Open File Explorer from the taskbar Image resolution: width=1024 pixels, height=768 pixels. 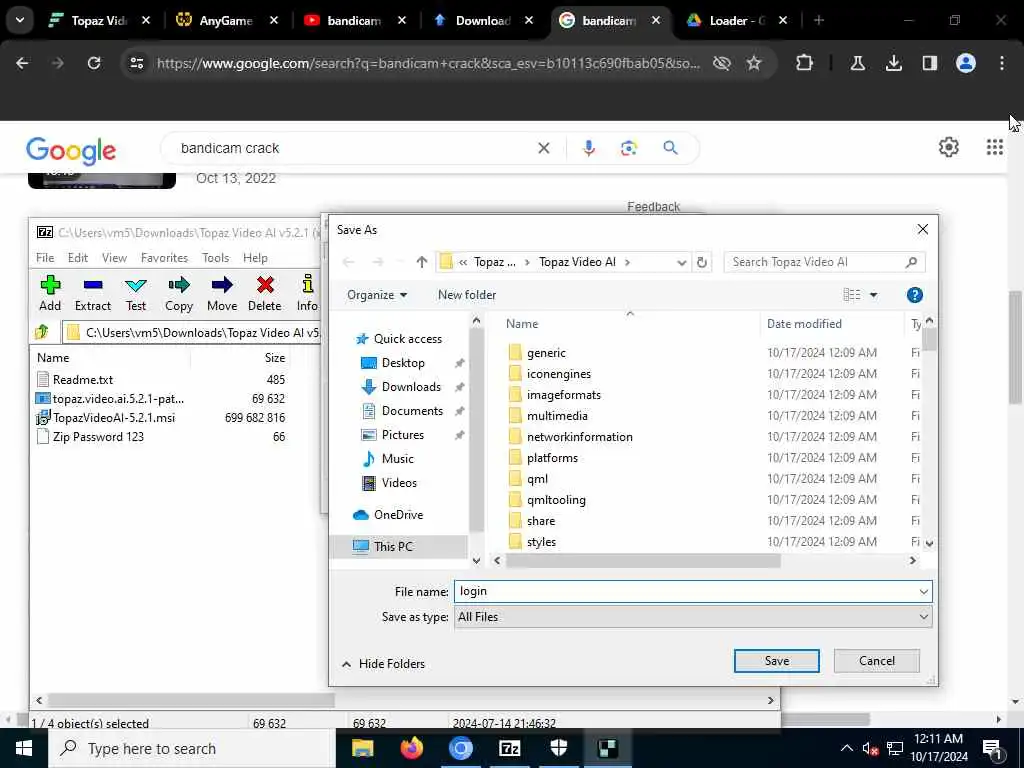tap(362, 748)
